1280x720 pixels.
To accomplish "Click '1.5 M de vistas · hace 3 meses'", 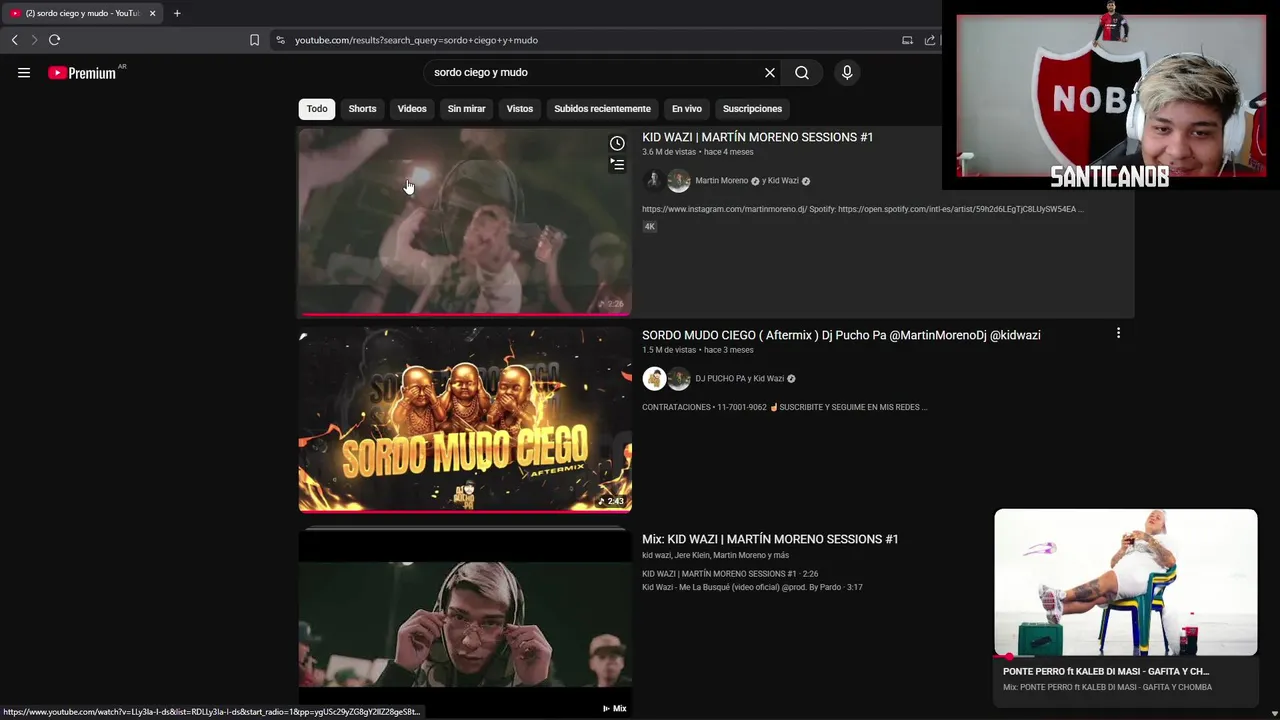I will pos(698,350).
